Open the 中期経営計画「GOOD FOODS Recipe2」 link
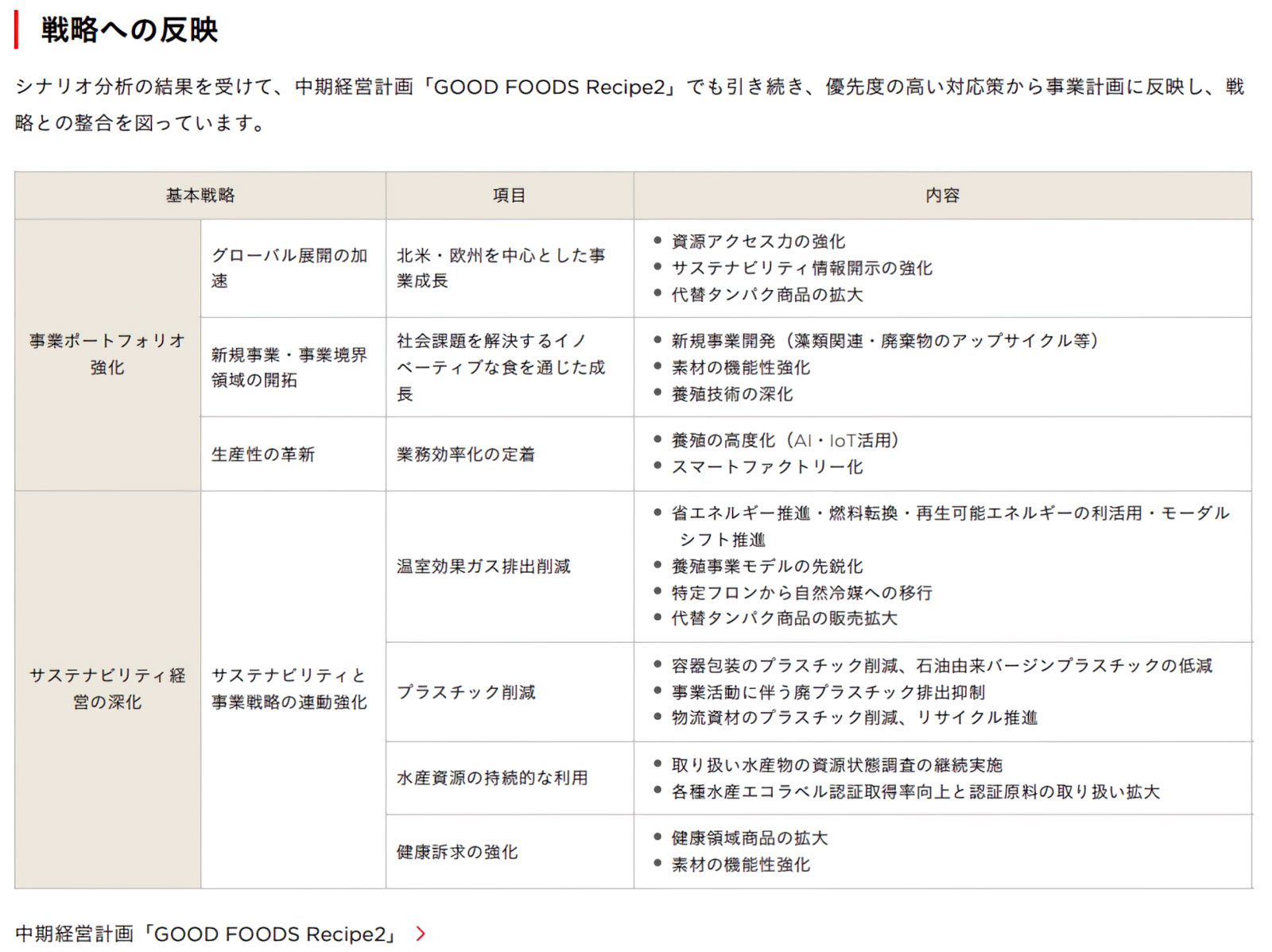The image size is (1272, 952). pos(205,934)
